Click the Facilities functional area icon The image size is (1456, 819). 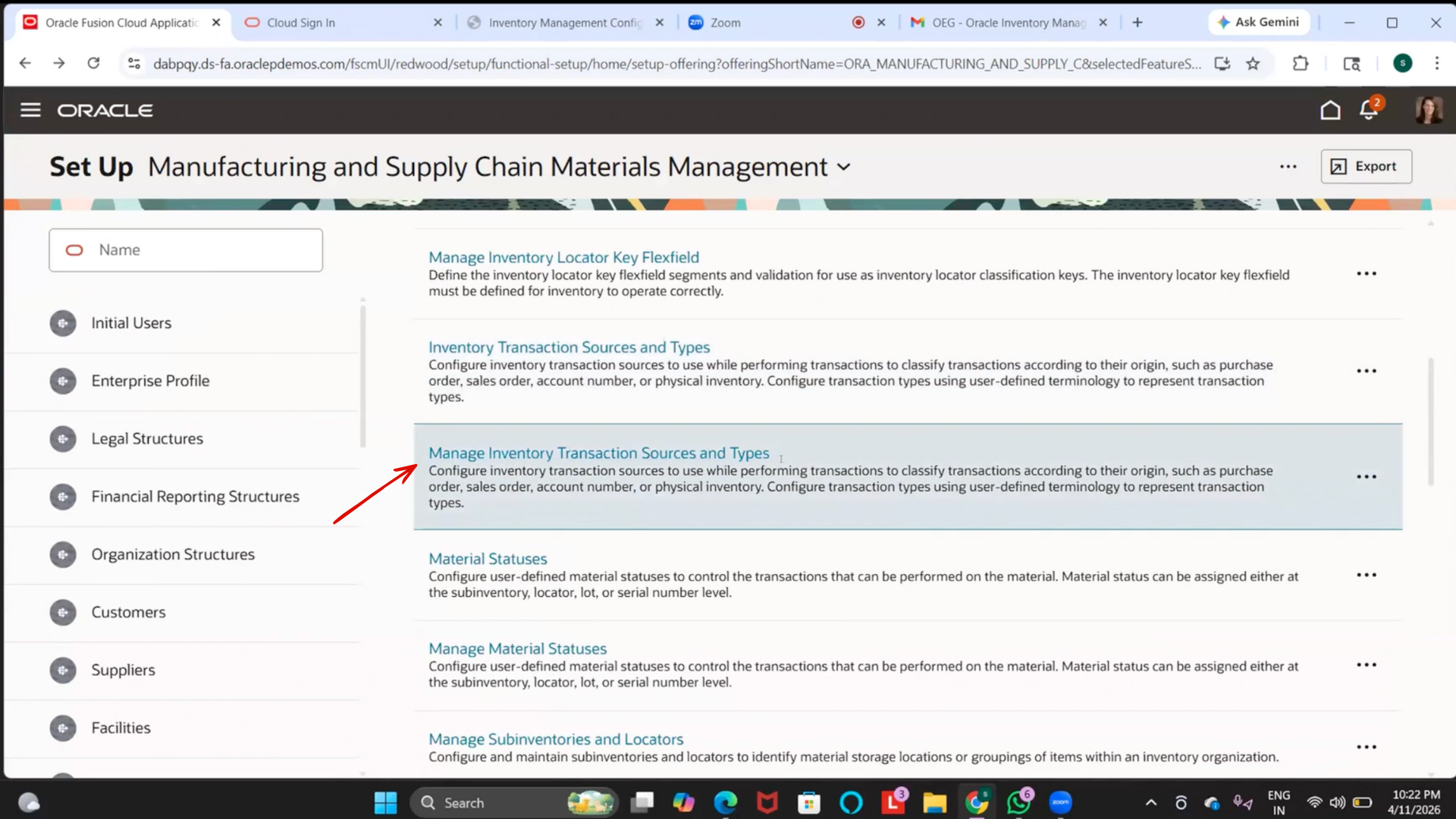[63, 728]
